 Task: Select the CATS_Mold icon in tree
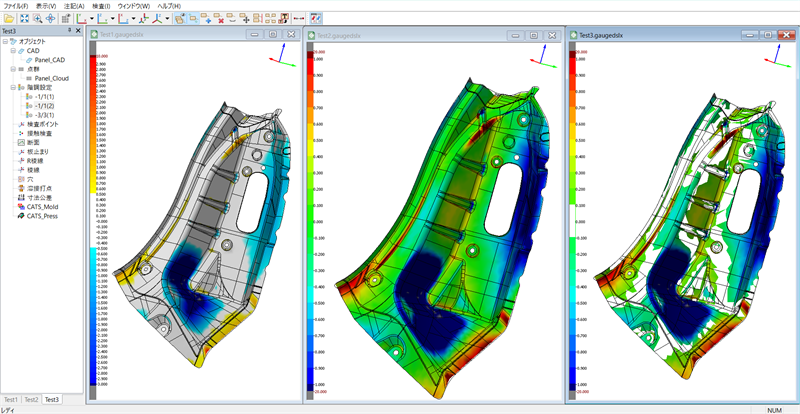tap(20, 206)
